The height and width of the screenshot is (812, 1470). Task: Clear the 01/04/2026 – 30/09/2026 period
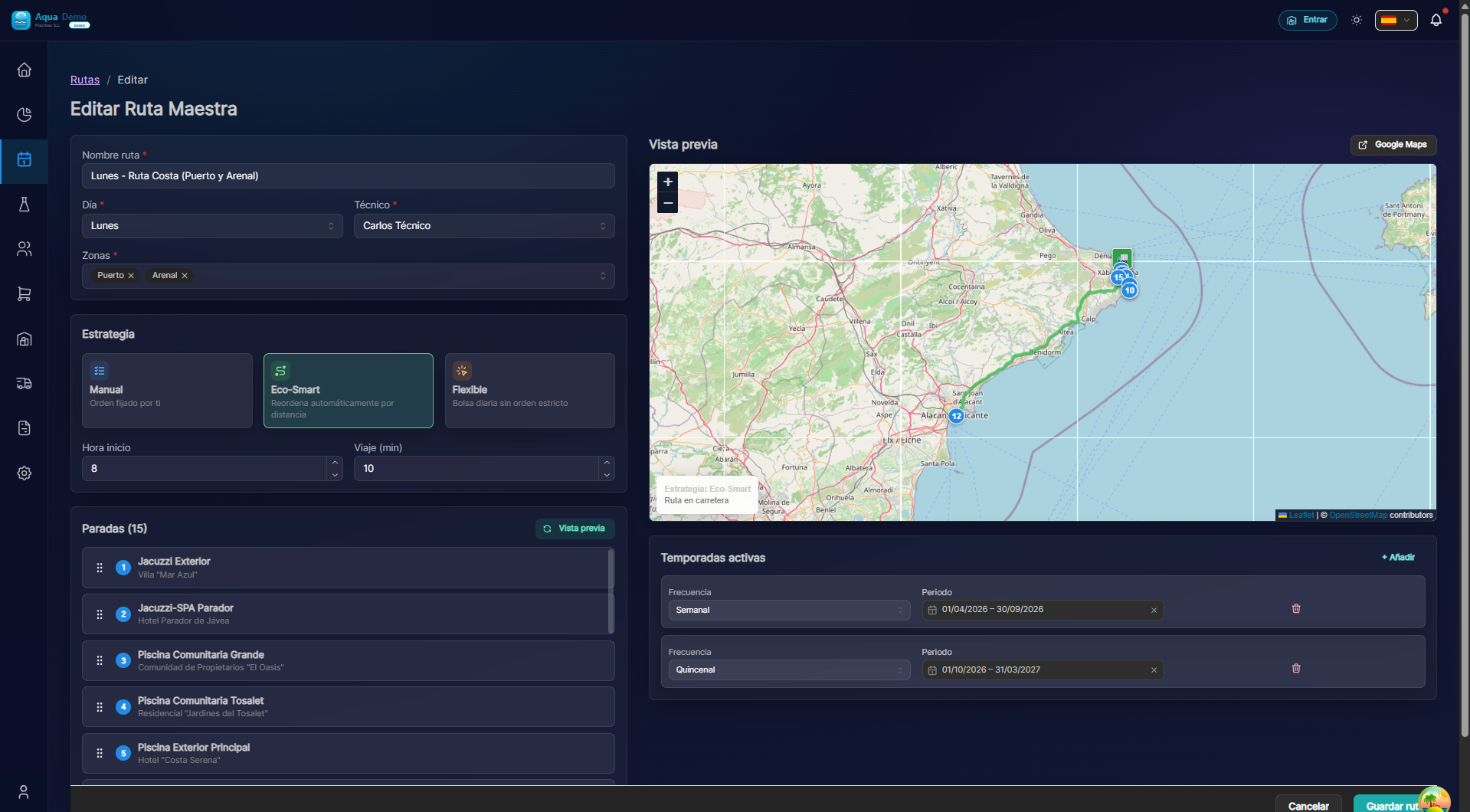click(x=1154, y=611)
